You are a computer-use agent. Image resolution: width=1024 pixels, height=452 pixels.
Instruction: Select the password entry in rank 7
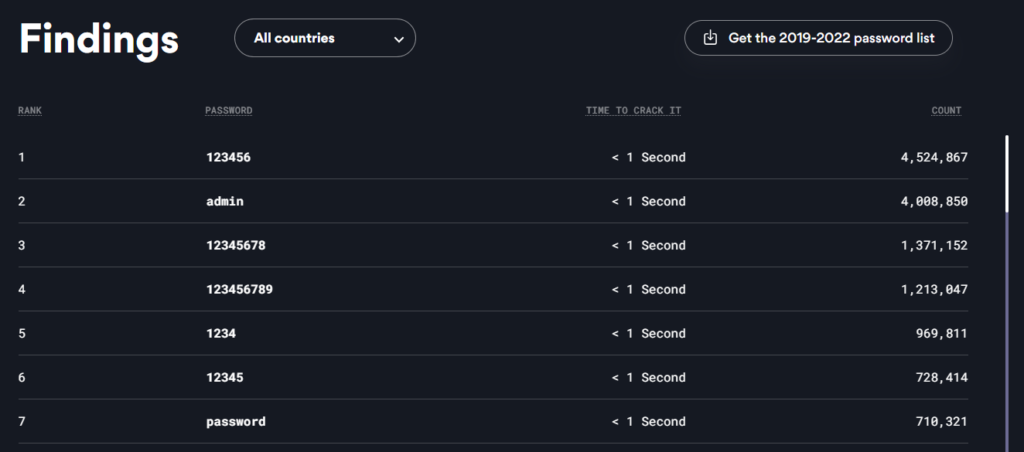[235, 421]
